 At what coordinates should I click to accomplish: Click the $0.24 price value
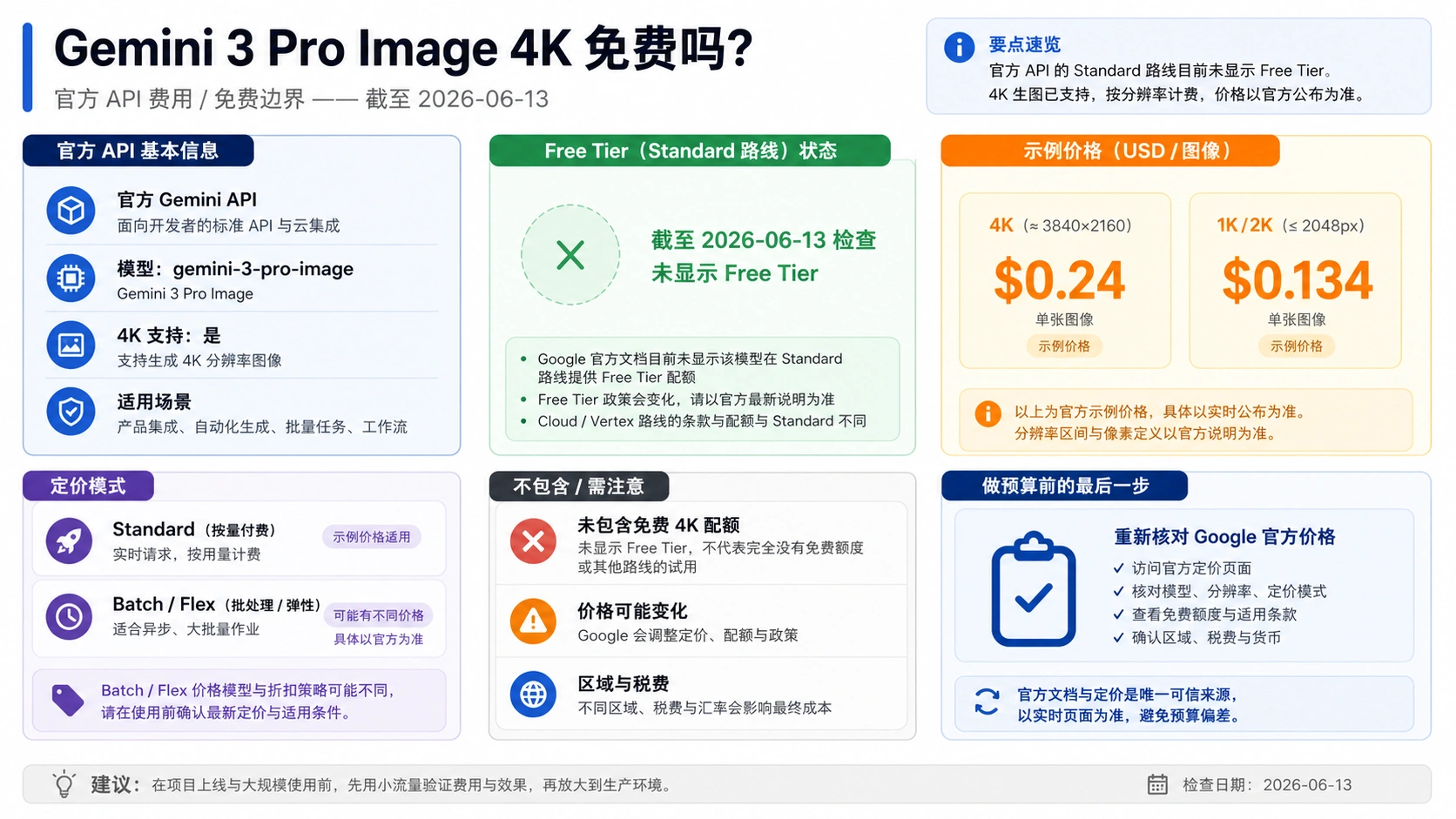point(1060,280)
